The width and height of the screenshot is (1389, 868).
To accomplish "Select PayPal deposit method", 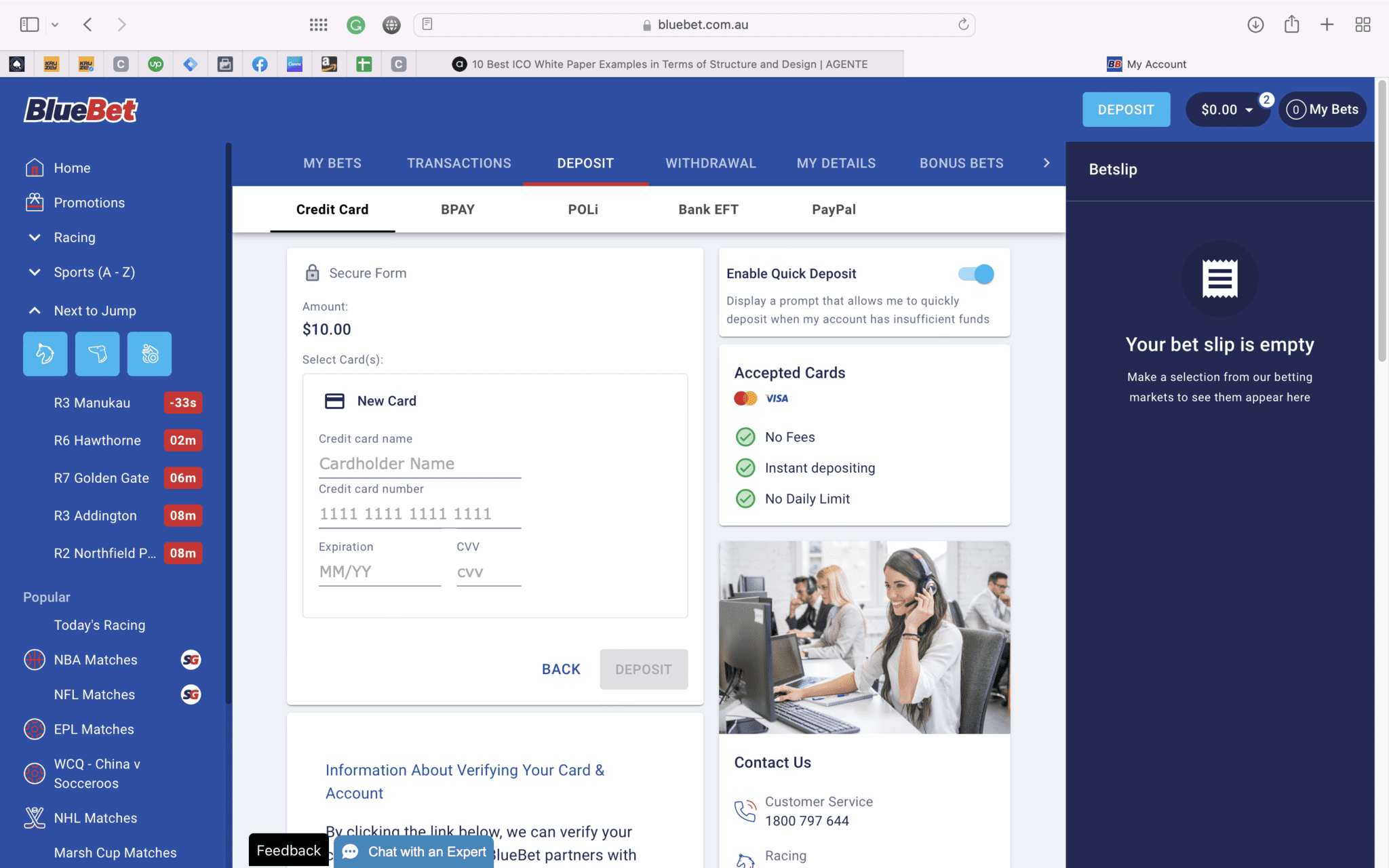I will pyautogui.click(x=834, y=210).
